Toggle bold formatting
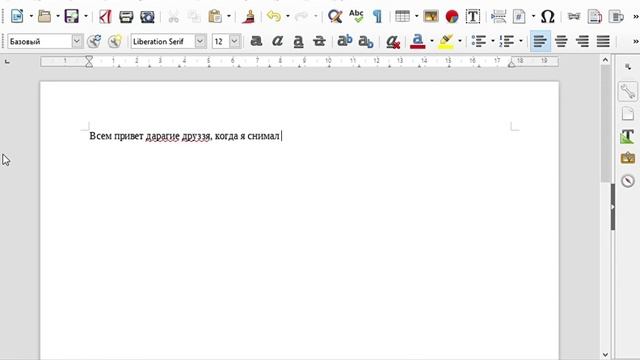 pos(256,41)
